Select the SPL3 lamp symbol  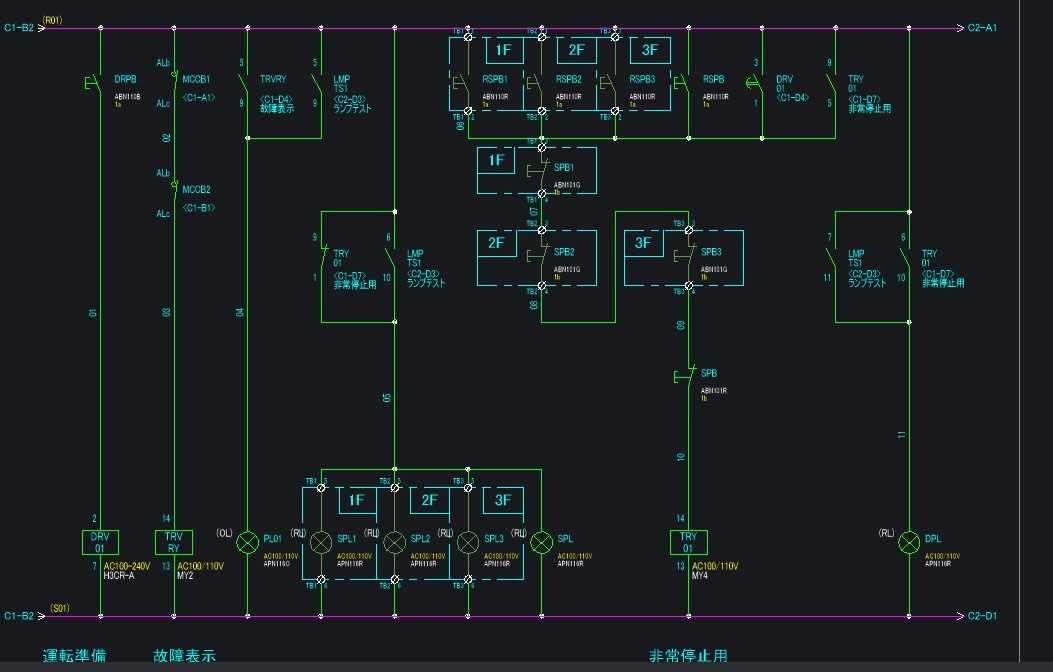468,543
